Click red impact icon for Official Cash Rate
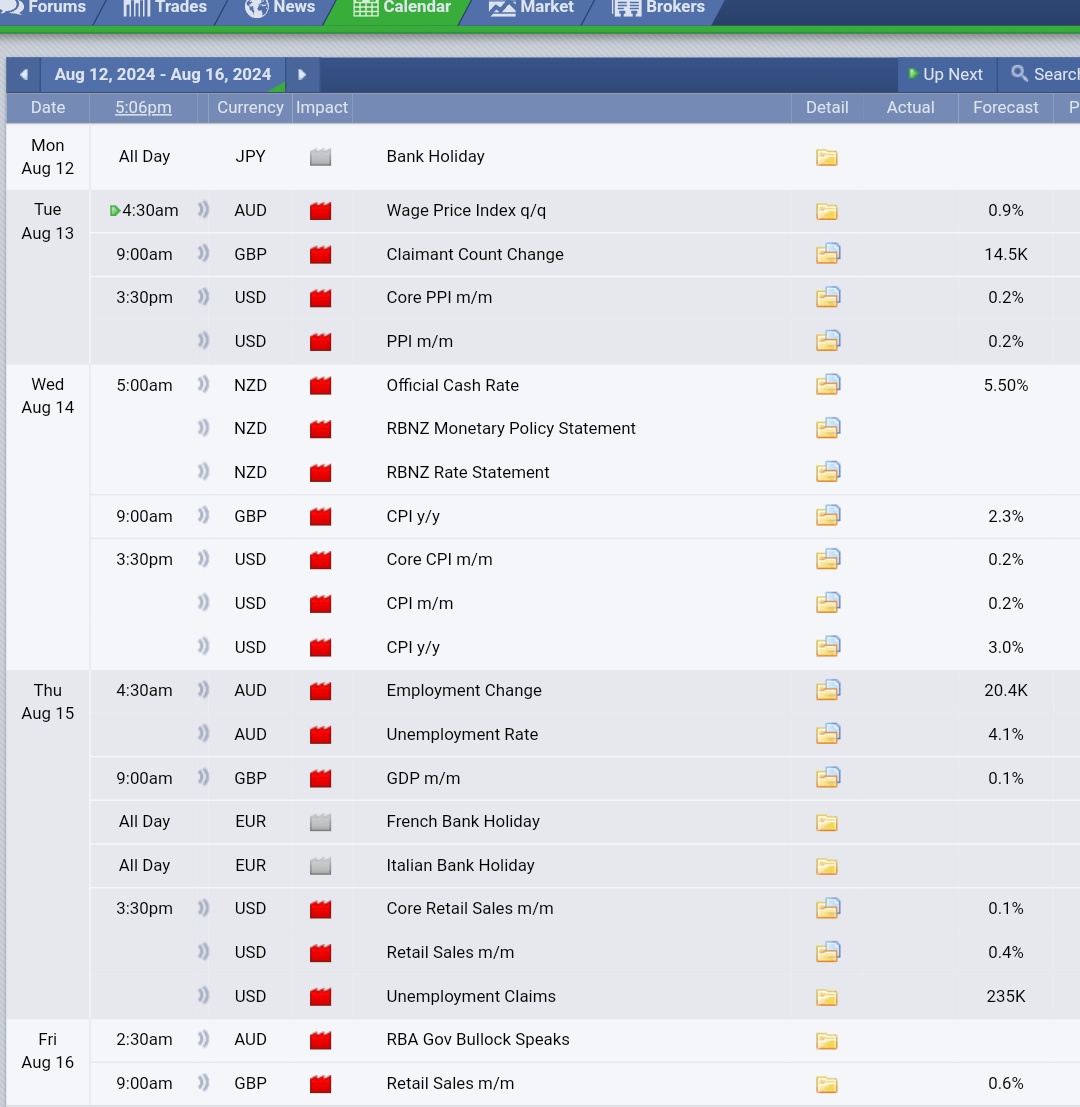 (x=320, y=385)
